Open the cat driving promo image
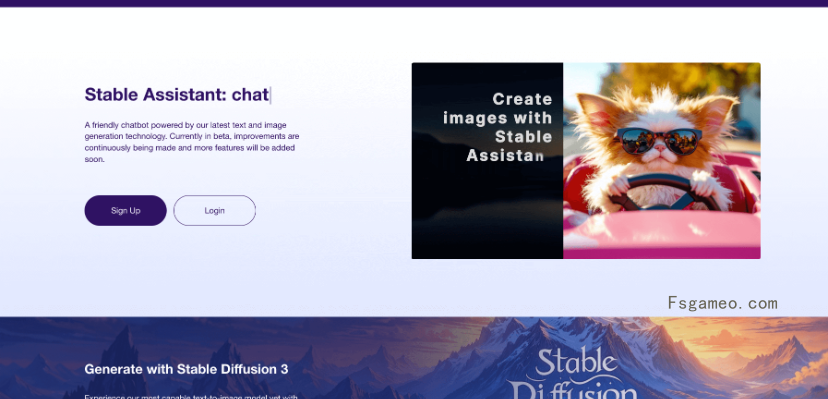 pyautogui.click(x=586, y=161)
